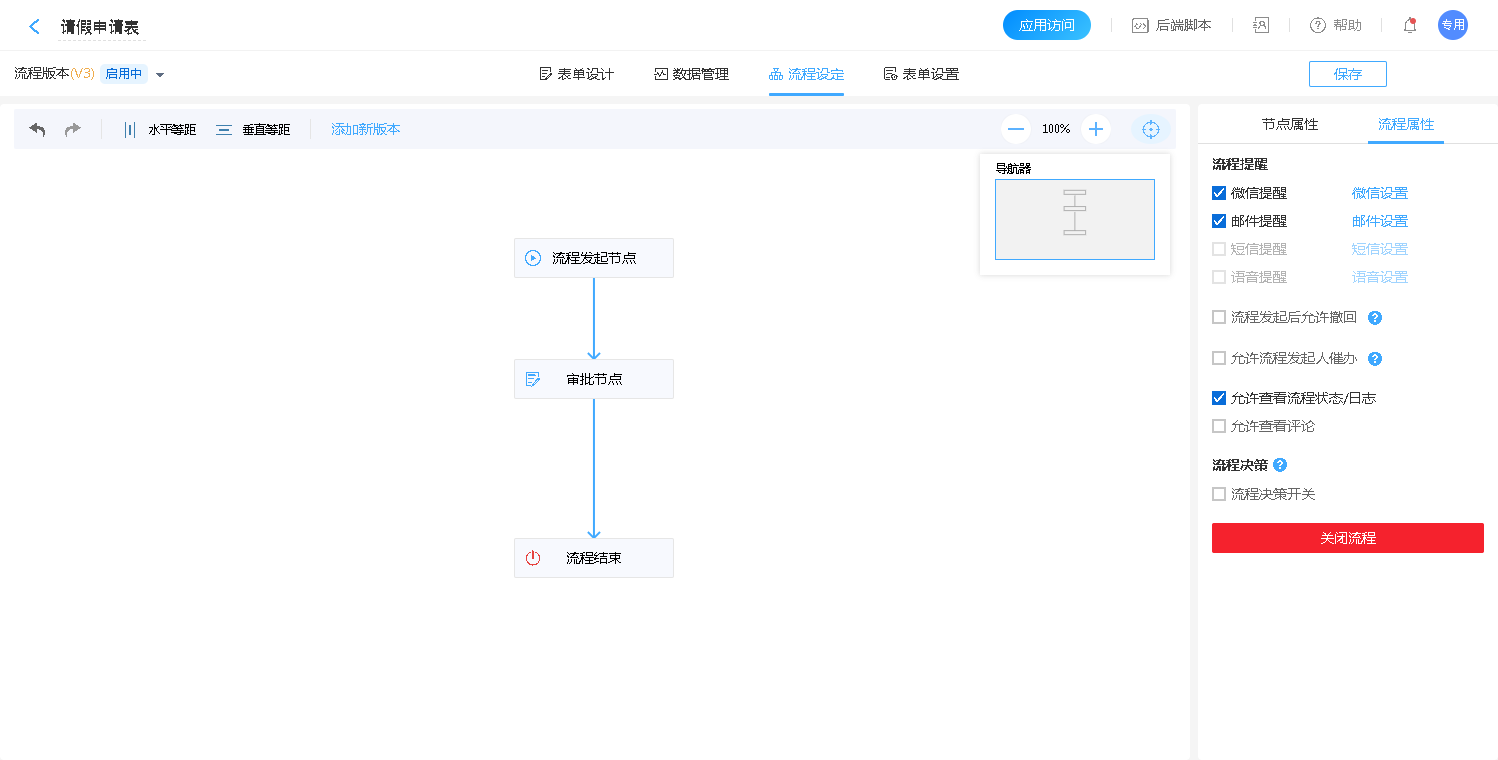The width and height of the screenshot is (1498, 760).
Task: Apply 水平等距 horizontal spacing
Action: [x=159, y=130]
